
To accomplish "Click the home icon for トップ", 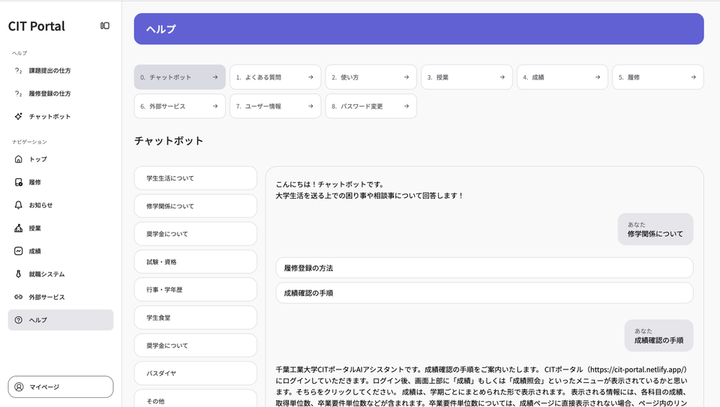I will tap(19, 159).
